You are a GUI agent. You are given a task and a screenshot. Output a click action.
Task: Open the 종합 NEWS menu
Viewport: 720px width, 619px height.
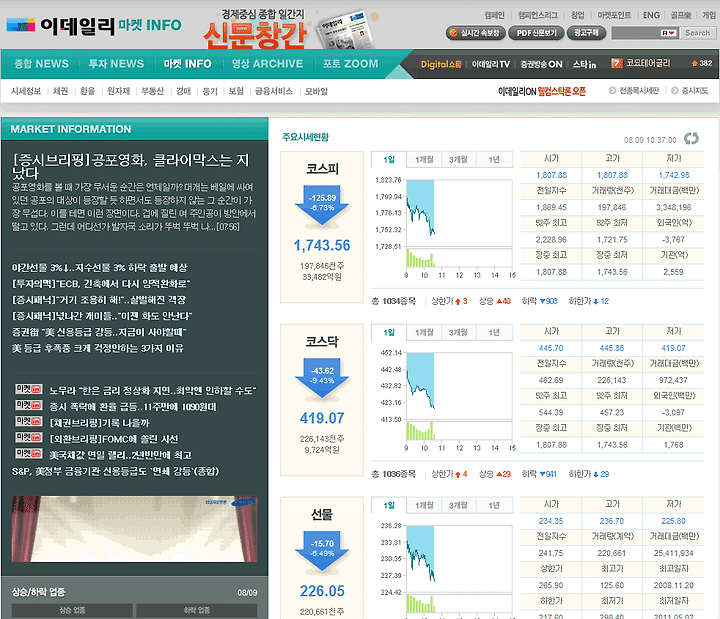[x=41, y=64]
